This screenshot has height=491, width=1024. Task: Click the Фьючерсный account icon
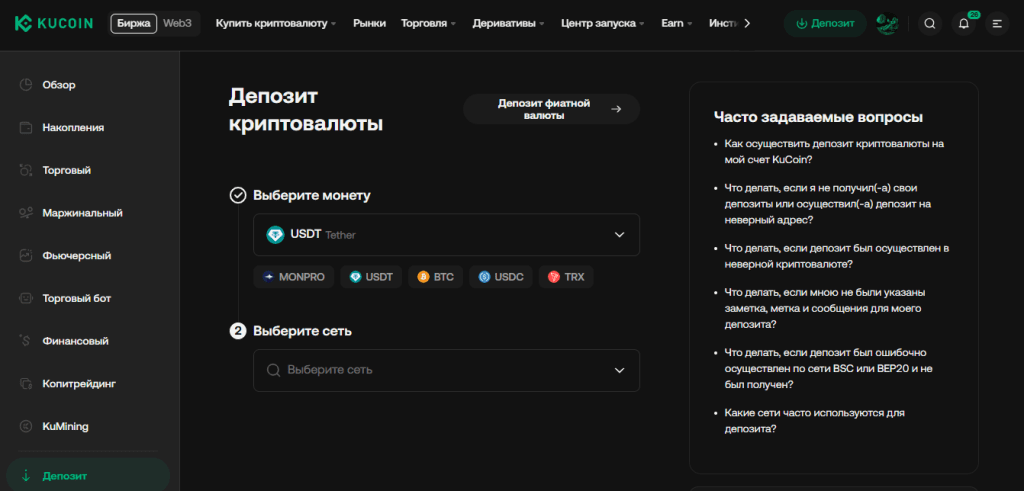[25, 255]
